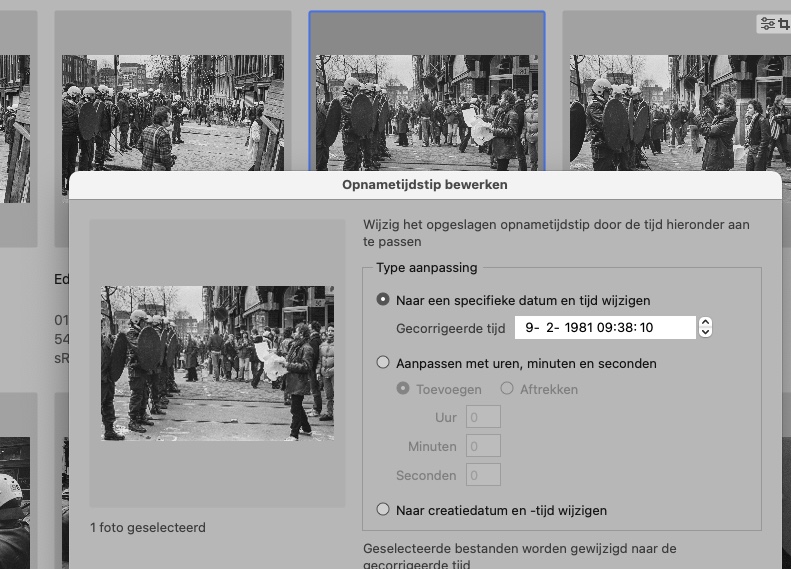Select 'Naar een specifieke datum en tijd wijzigen'
Viewport: 791px width, 569px height.
coord(383,300)
